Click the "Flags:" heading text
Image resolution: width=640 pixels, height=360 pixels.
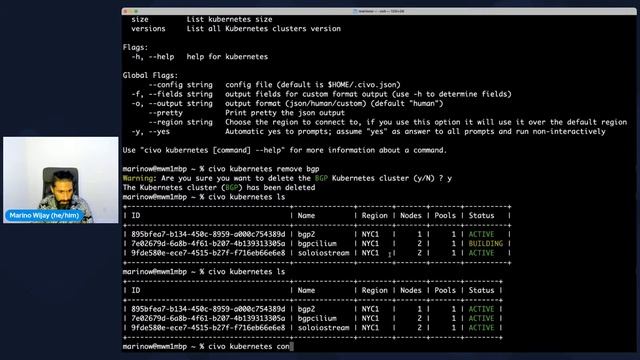(136, 47)
